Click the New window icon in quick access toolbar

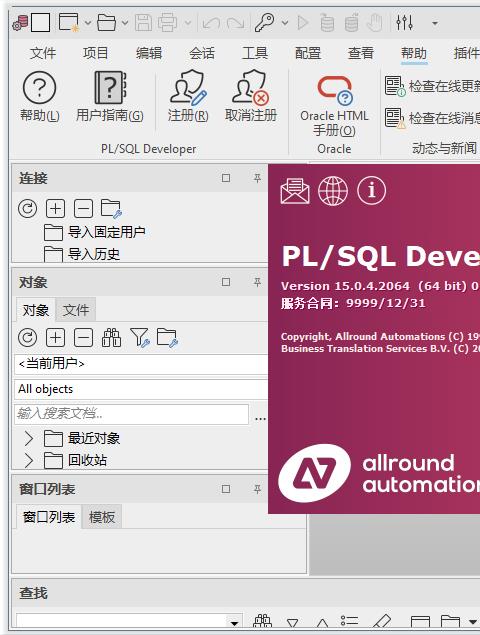pos(68,23)
